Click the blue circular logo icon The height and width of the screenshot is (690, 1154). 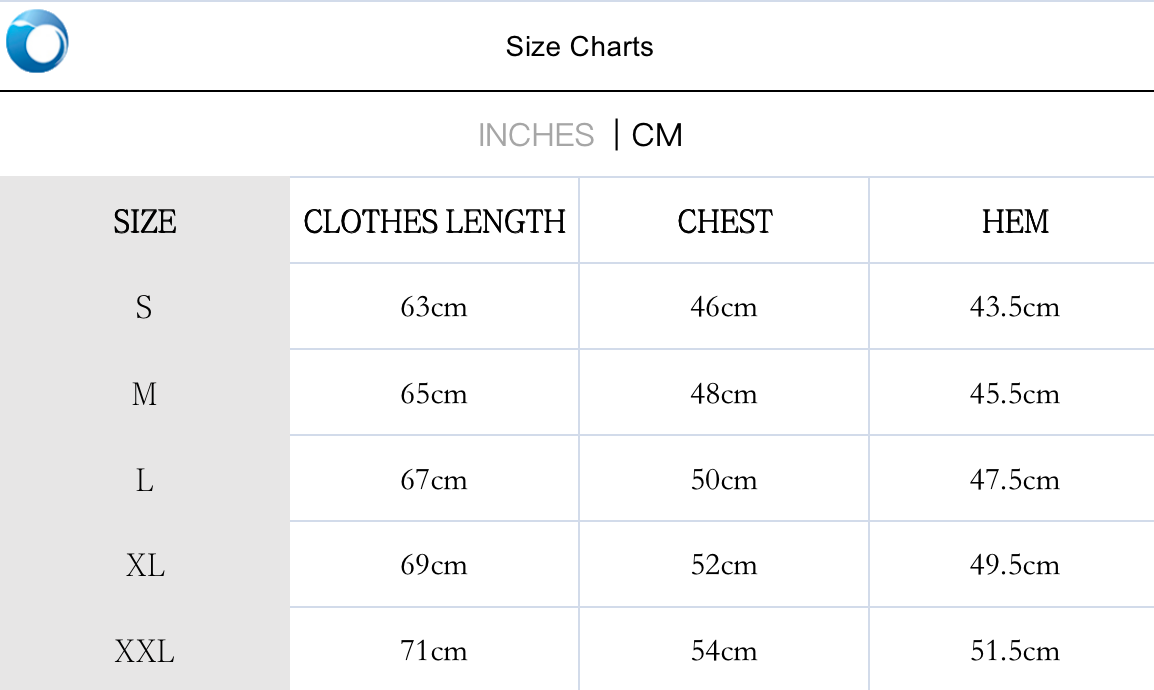pyautogui.click(x=37, y=42)
